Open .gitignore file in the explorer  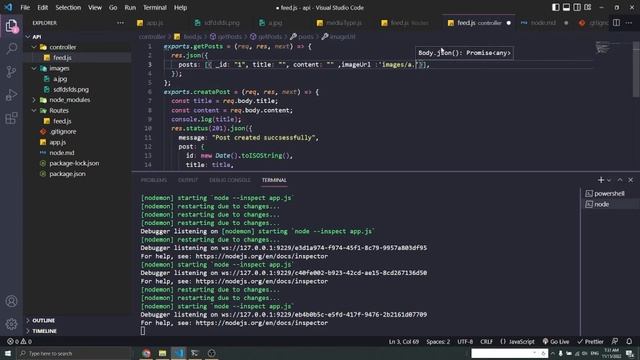77,131
